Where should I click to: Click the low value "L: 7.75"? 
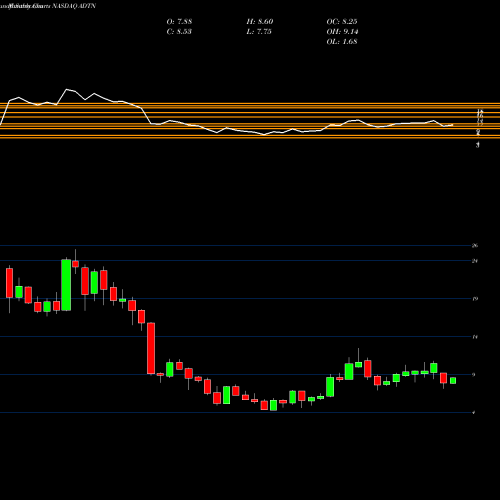[259, 32]
